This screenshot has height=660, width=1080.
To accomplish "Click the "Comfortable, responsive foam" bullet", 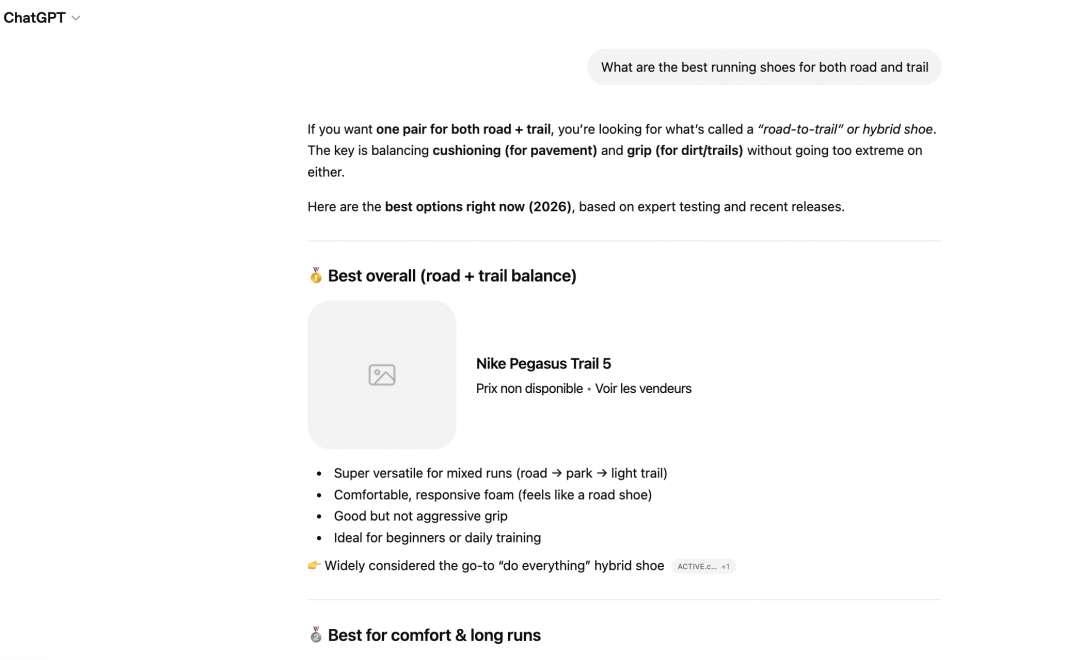I will click(492, 495).
